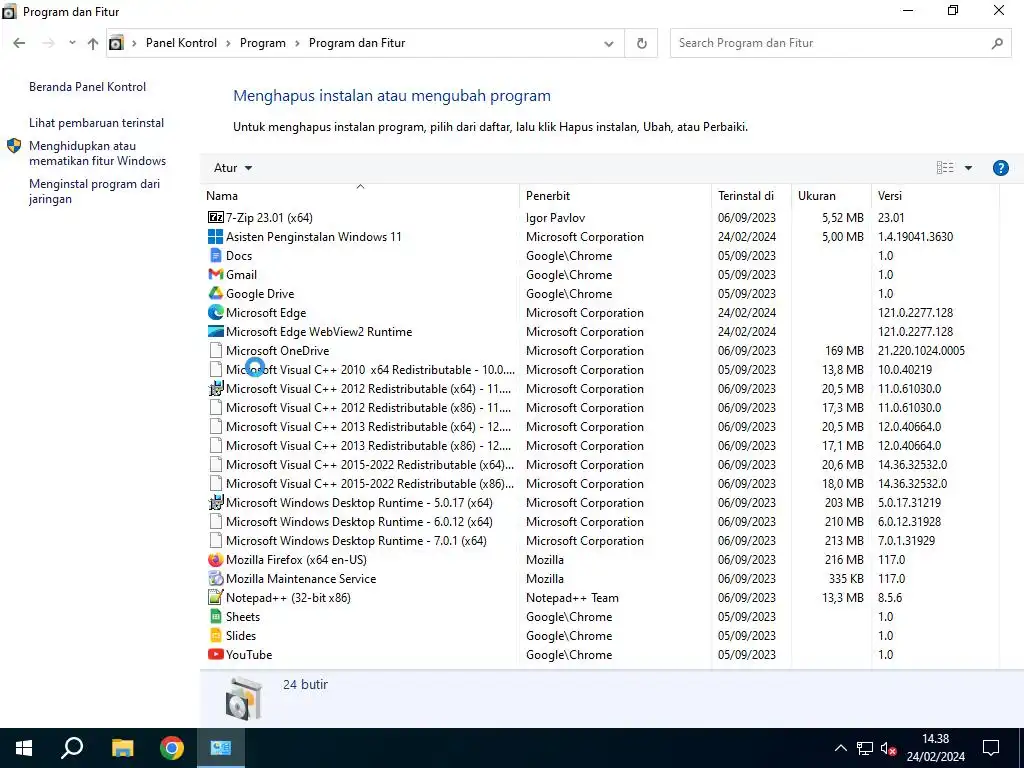Click the Panel Kontrol breadcrumb

click(181, 43)
